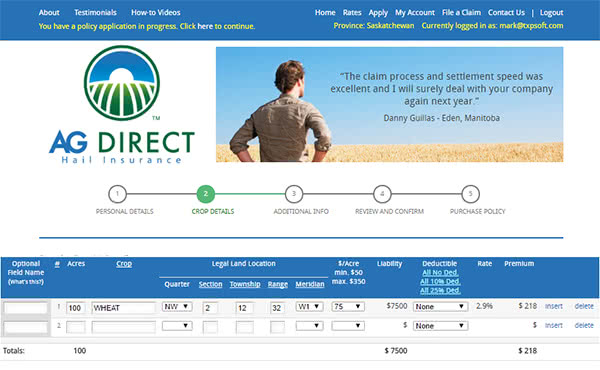Select step 4 Review and Confirm circle
This screenshot has width=600, height=370.
[382, 194]
